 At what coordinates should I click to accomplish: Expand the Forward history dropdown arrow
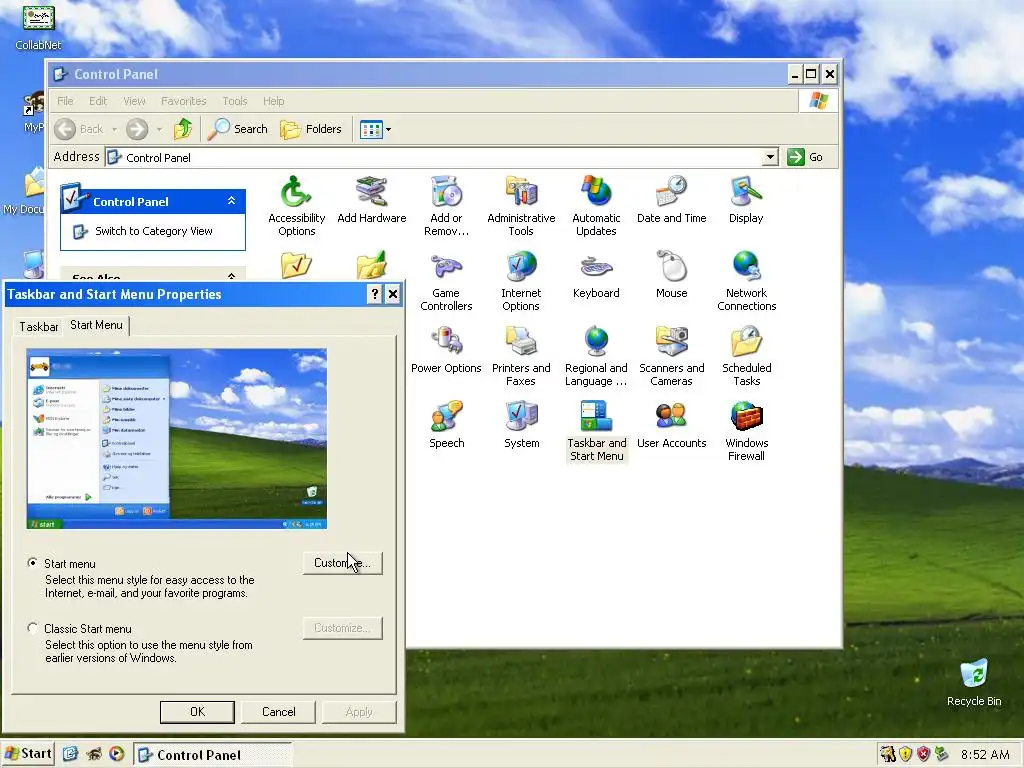pos(159,129)
